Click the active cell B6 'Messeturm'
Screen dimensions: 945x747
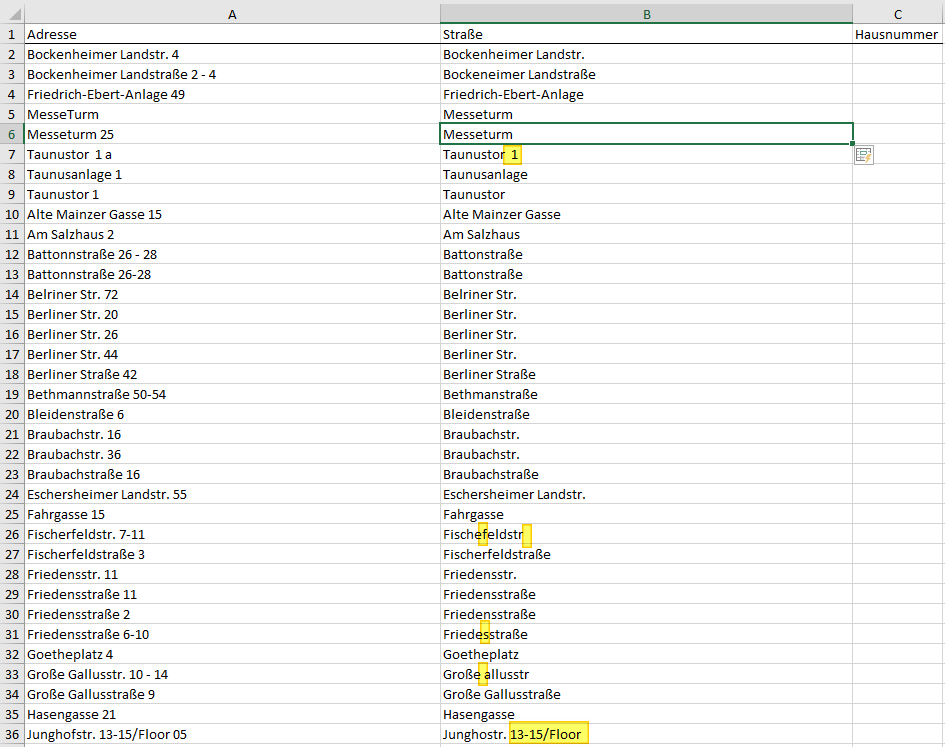point(646,134)
